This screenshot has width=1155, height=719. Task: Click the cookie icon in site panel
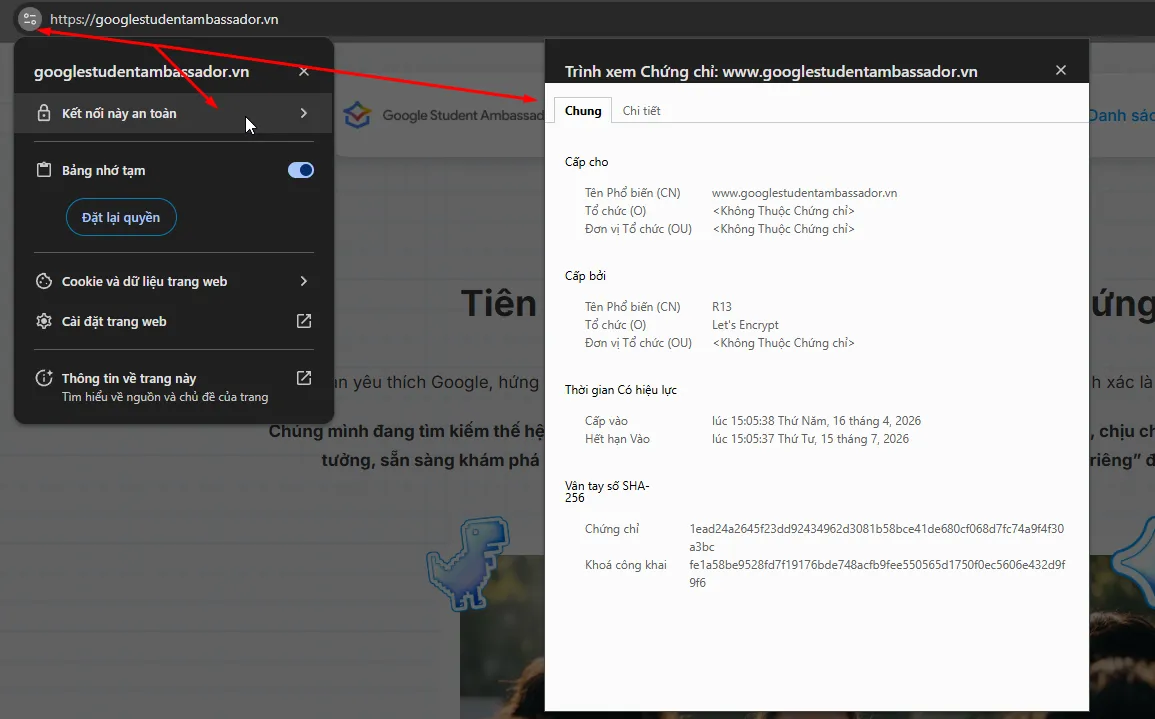(43, 282)
